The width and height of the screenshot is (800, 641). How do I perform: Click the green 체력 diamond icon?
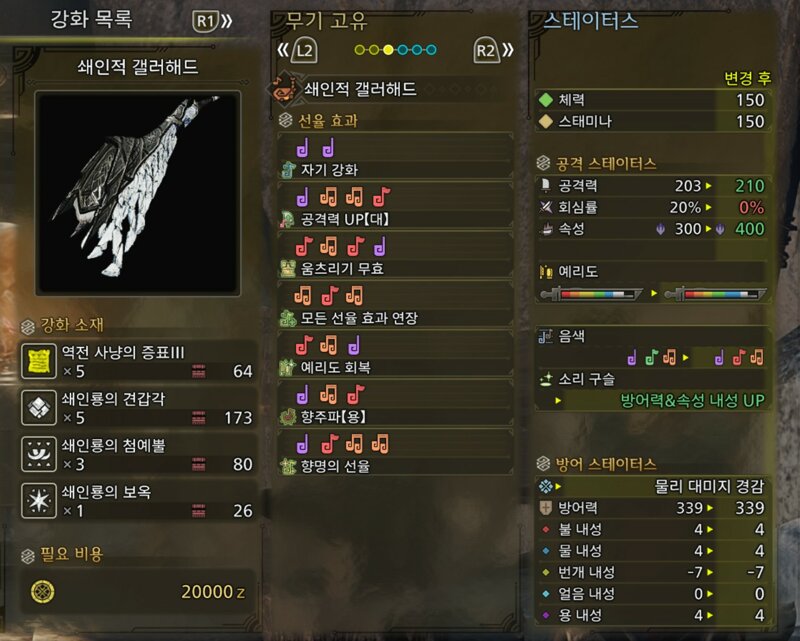pos(546,100)
